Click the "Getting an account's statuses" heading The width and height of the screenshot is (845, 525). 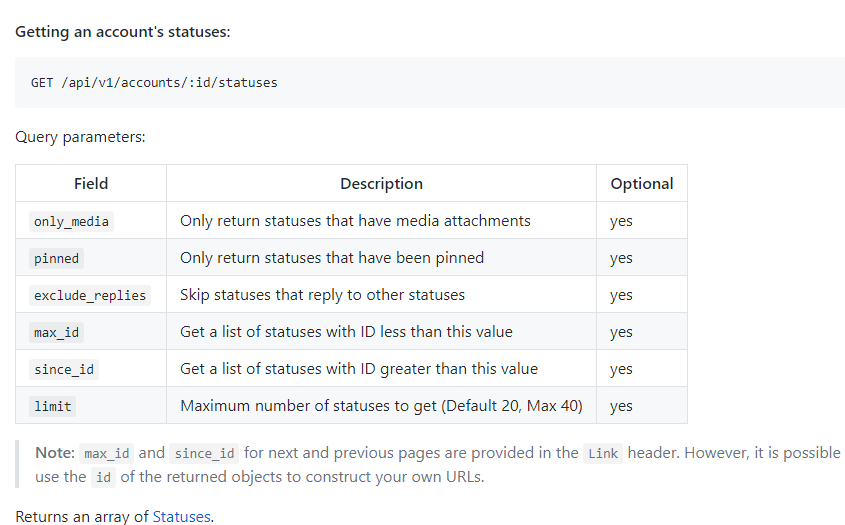(123, 31)
